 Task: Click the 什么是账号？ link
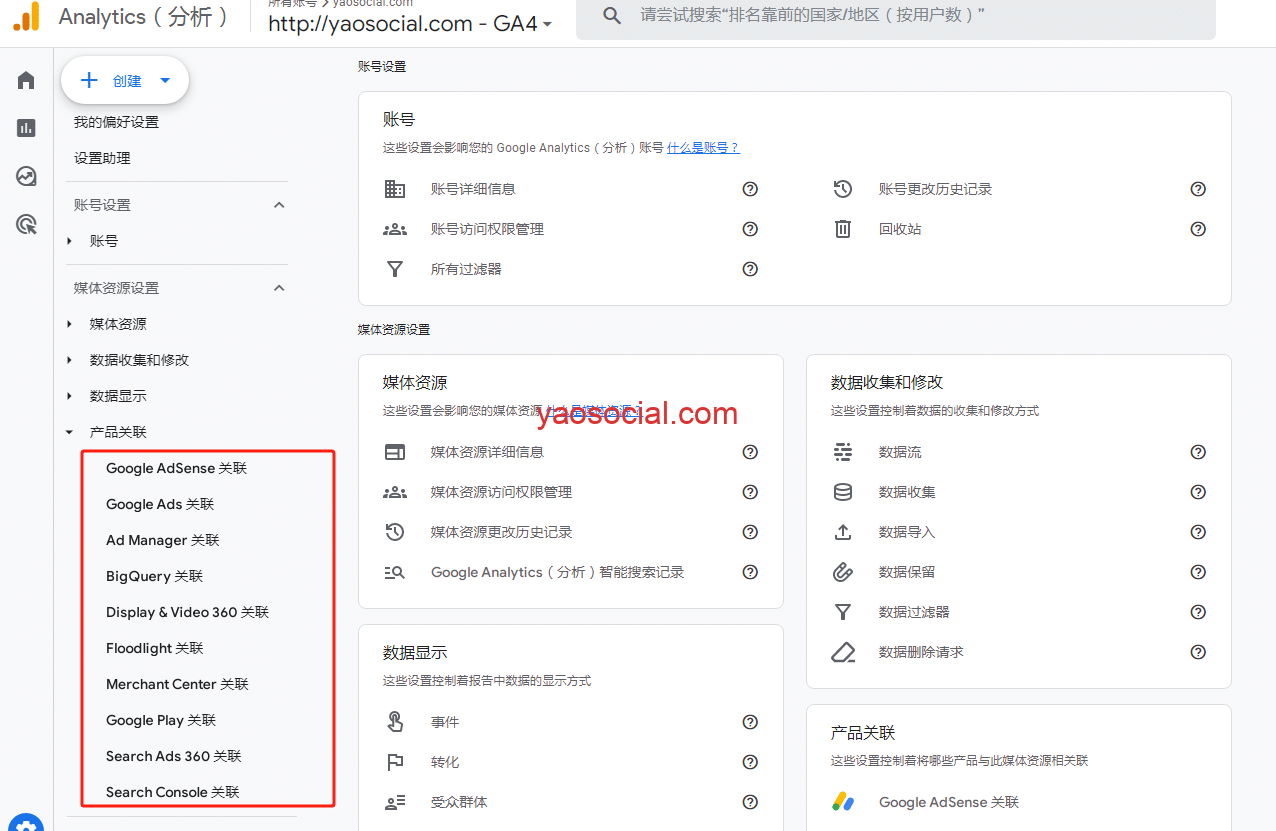click(x=703, y=148)
